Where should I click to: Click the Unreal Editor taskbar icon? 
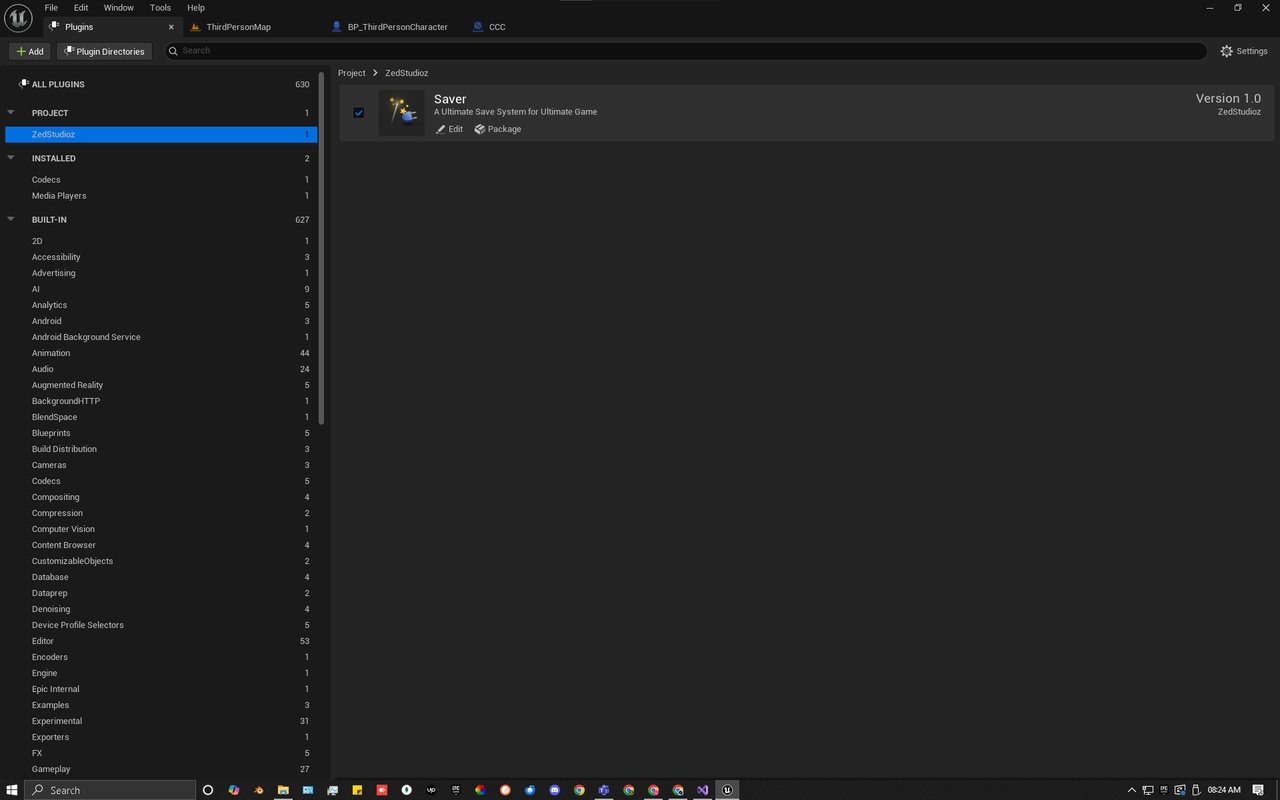[727, 790]
